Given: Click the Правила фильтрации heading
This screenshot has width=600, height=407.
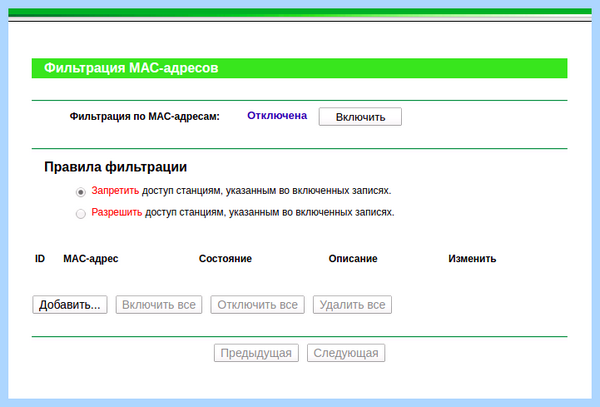Looking at the screenshot, I should pos(116,167).
